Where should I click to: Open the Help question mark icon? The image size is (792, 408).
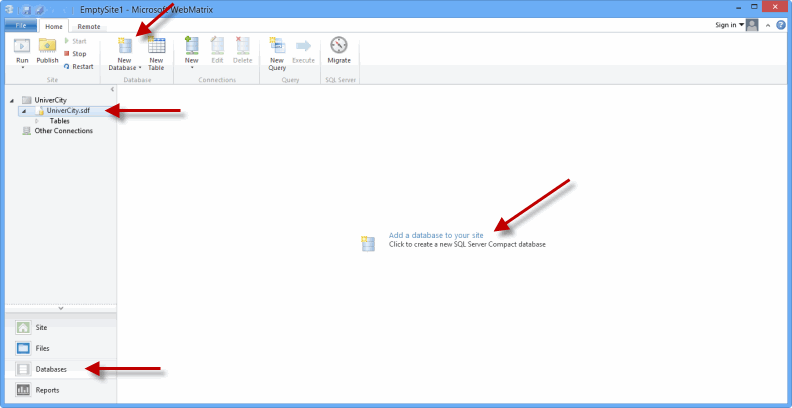tap(781, 25)
